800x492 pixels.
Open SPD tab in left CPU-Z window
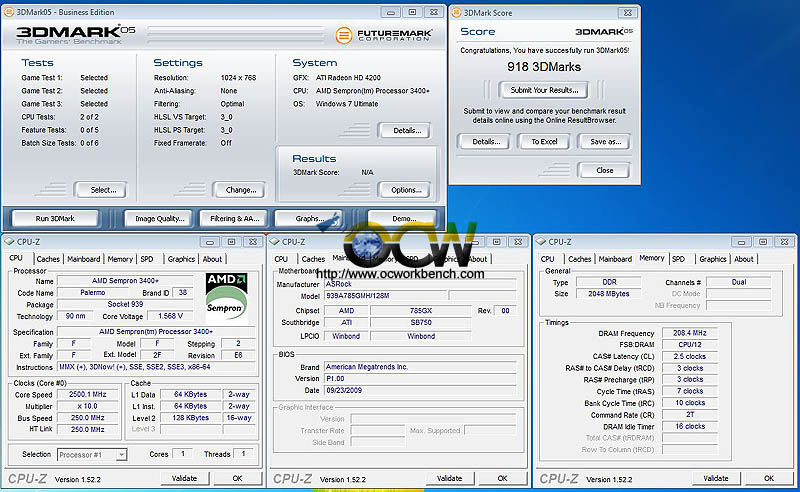147,259
